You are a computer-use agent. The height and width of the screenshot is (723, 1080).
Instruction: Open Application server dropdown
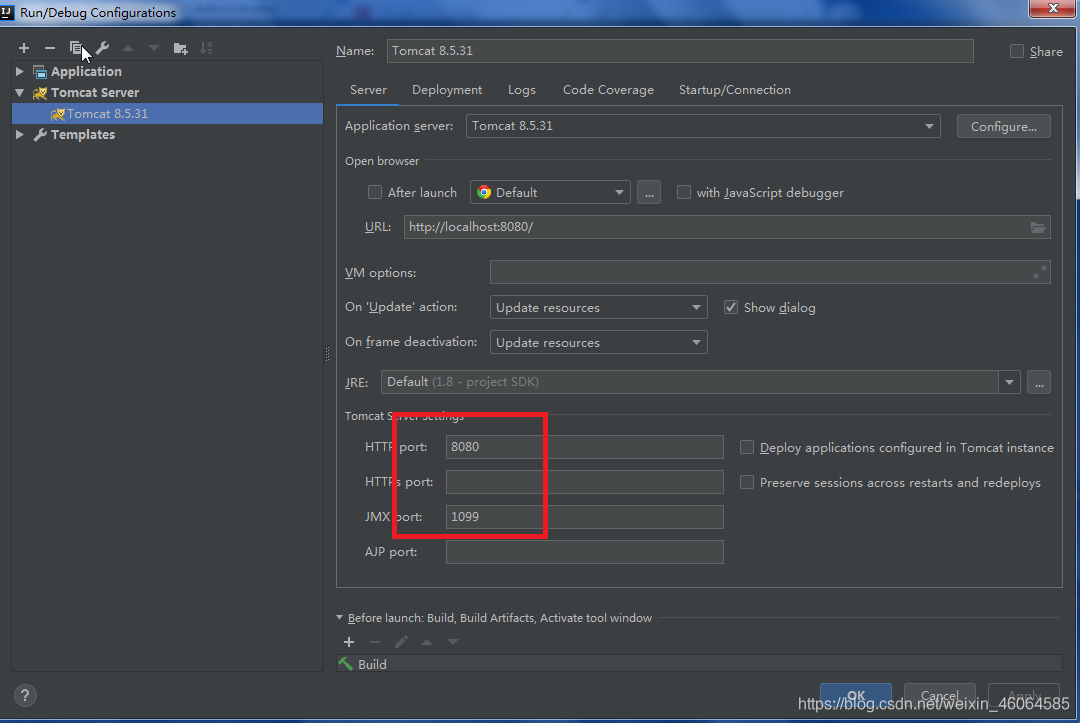click(x=703, y=126)
